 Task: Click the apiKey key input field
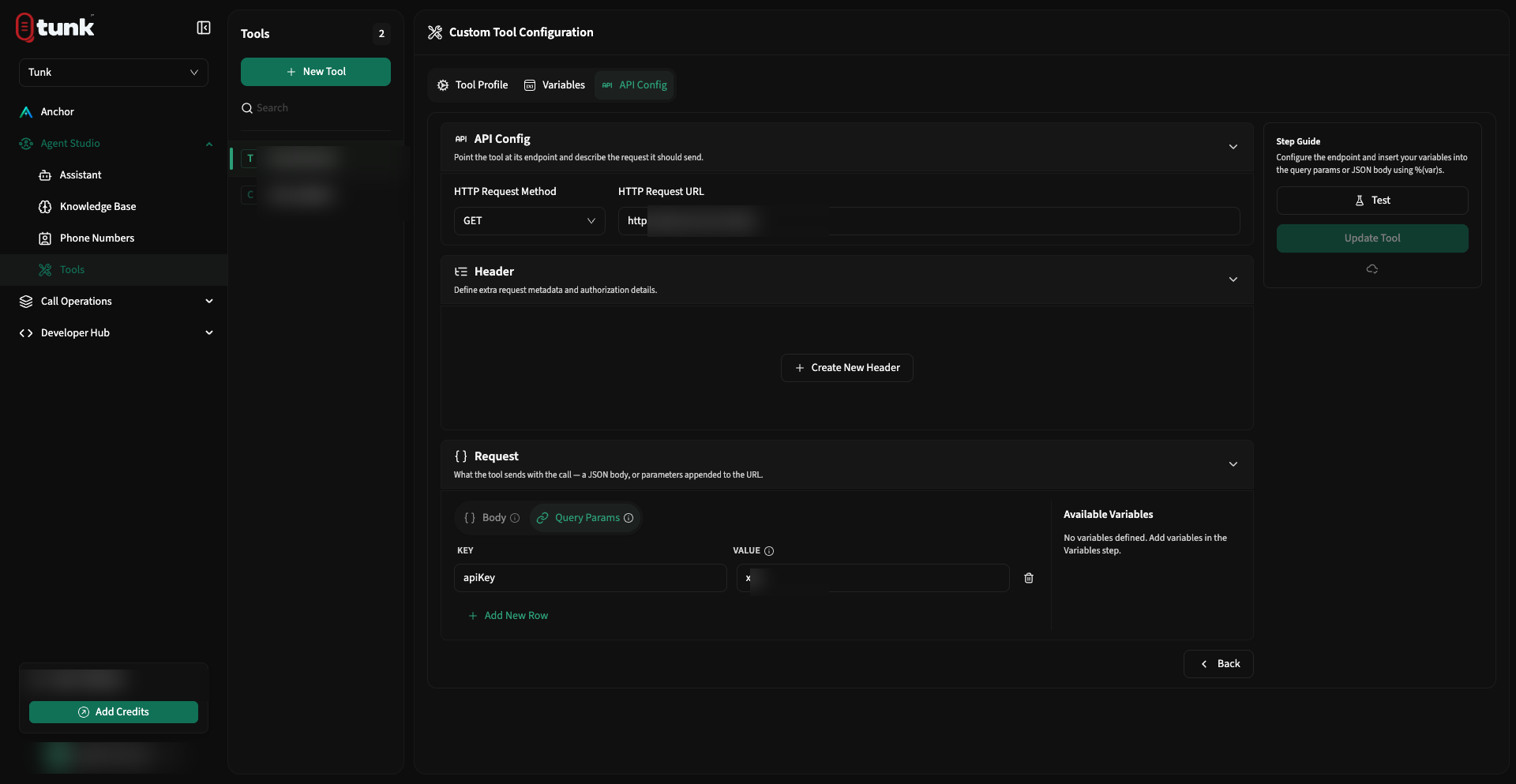pyautogui.click(x=591, y=578)
